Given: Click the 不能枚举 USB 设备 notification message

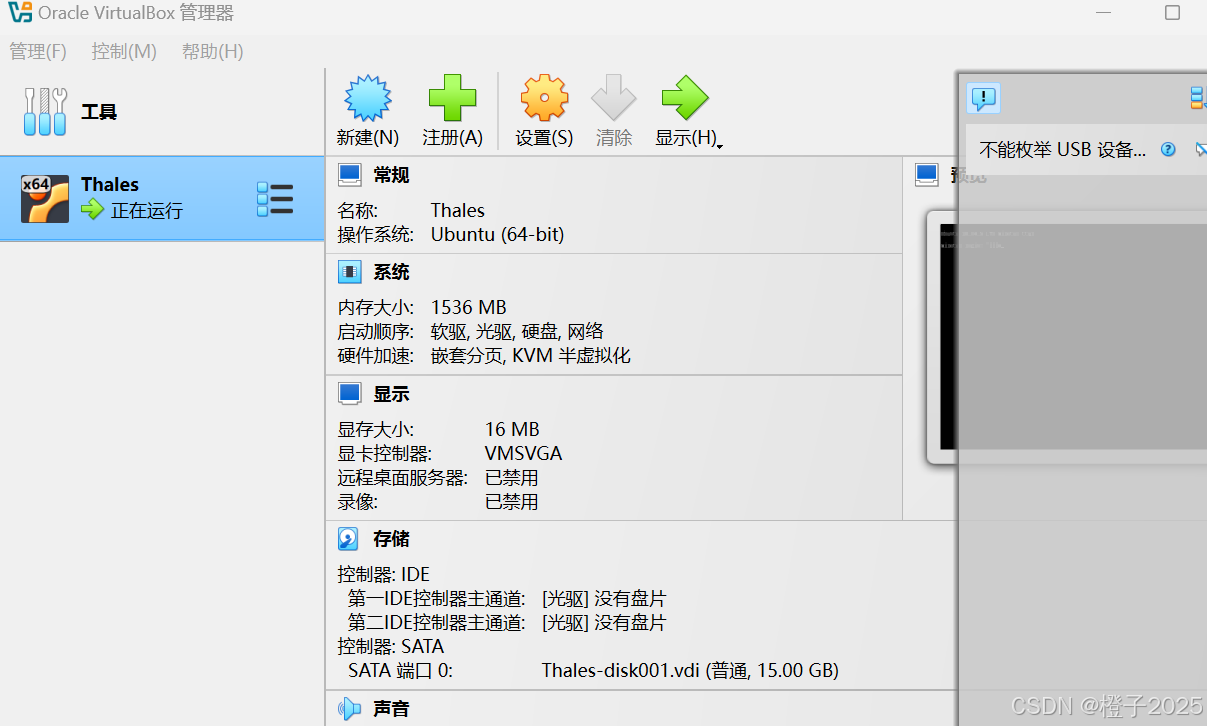Looking at the screenshot, I should click(x=1063, y=149).
